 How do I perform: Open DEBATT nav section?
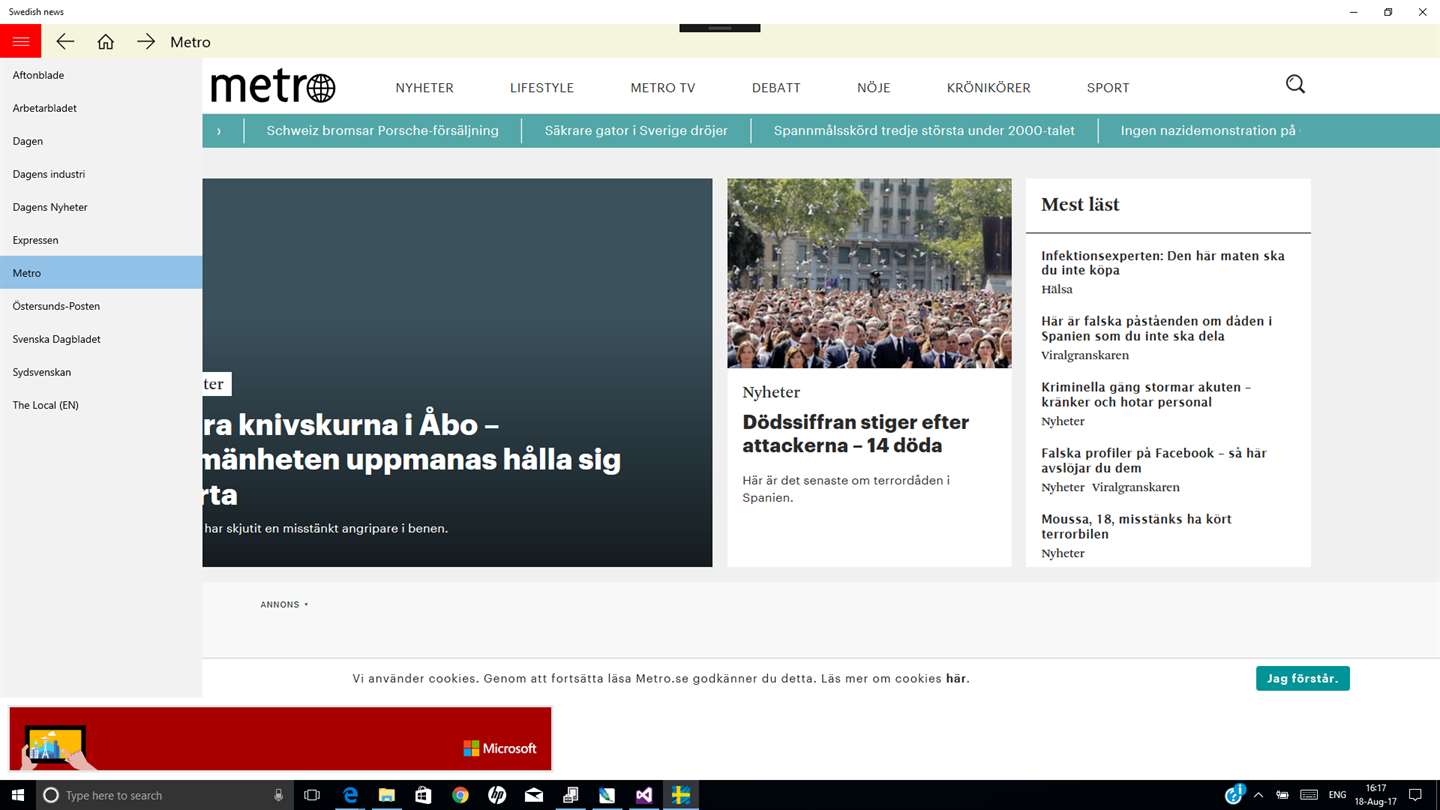click(x=776, y=88)
